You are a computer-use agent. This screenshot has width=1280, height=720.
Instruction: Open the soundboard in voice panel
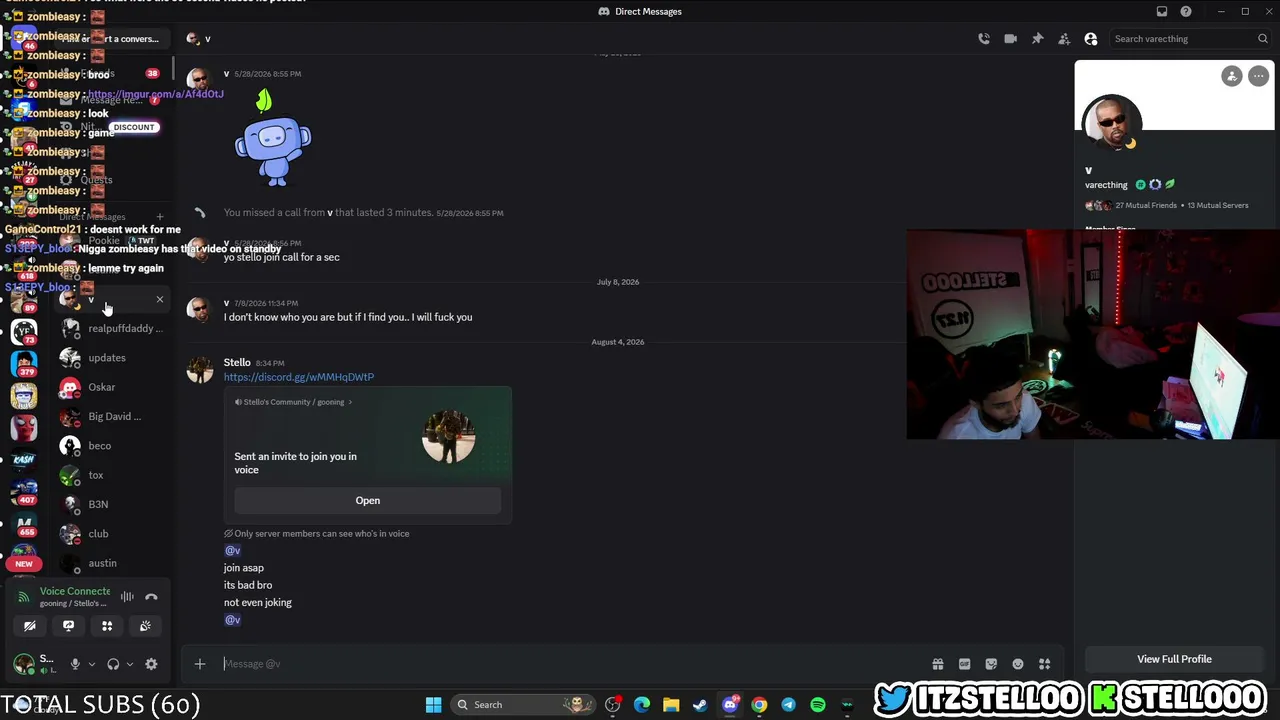145,626
